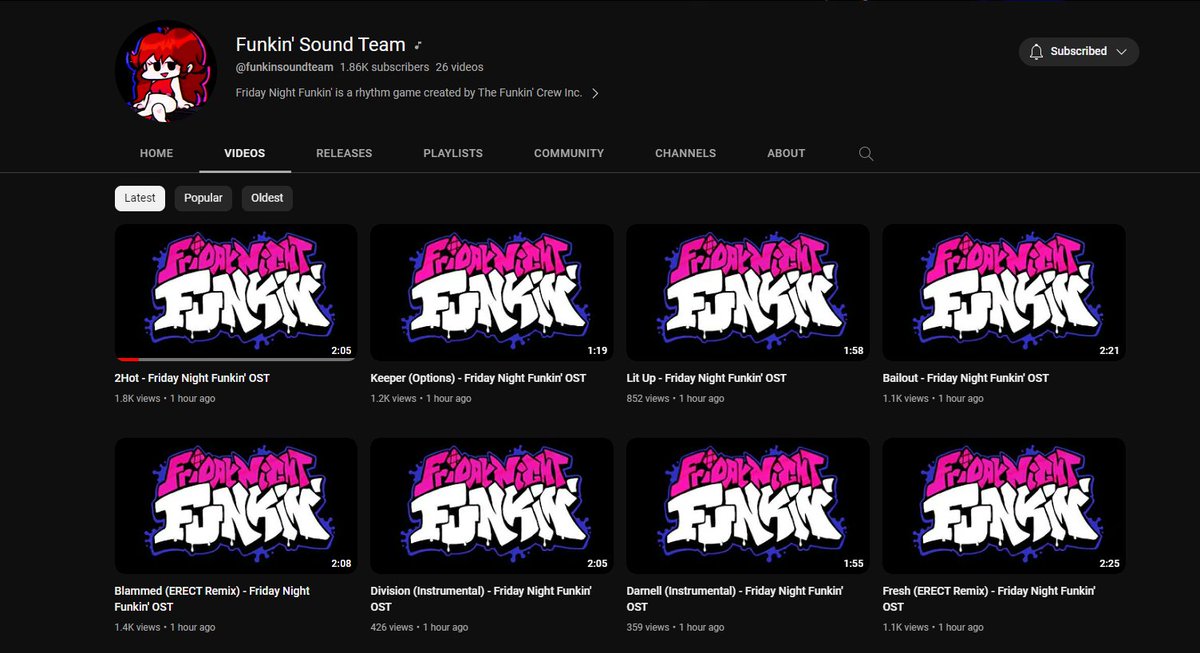Click the 2Hot - Friday Night Funkin' OST title
Viewport: 1200px width, 653px height.
[192, 378]
